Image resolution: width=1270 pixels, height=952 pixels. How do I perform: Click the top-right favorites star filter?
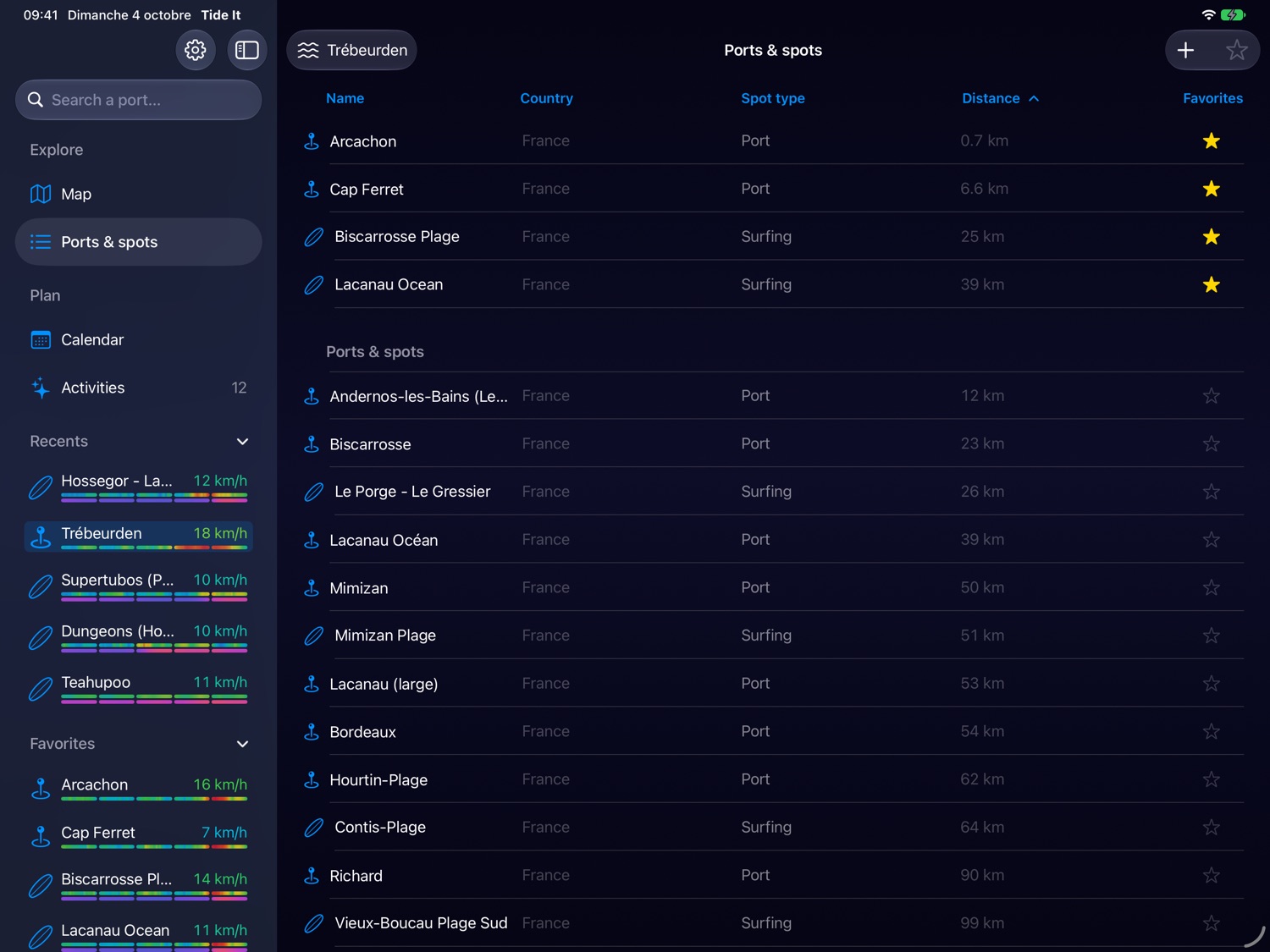[x=1236, y=50]
